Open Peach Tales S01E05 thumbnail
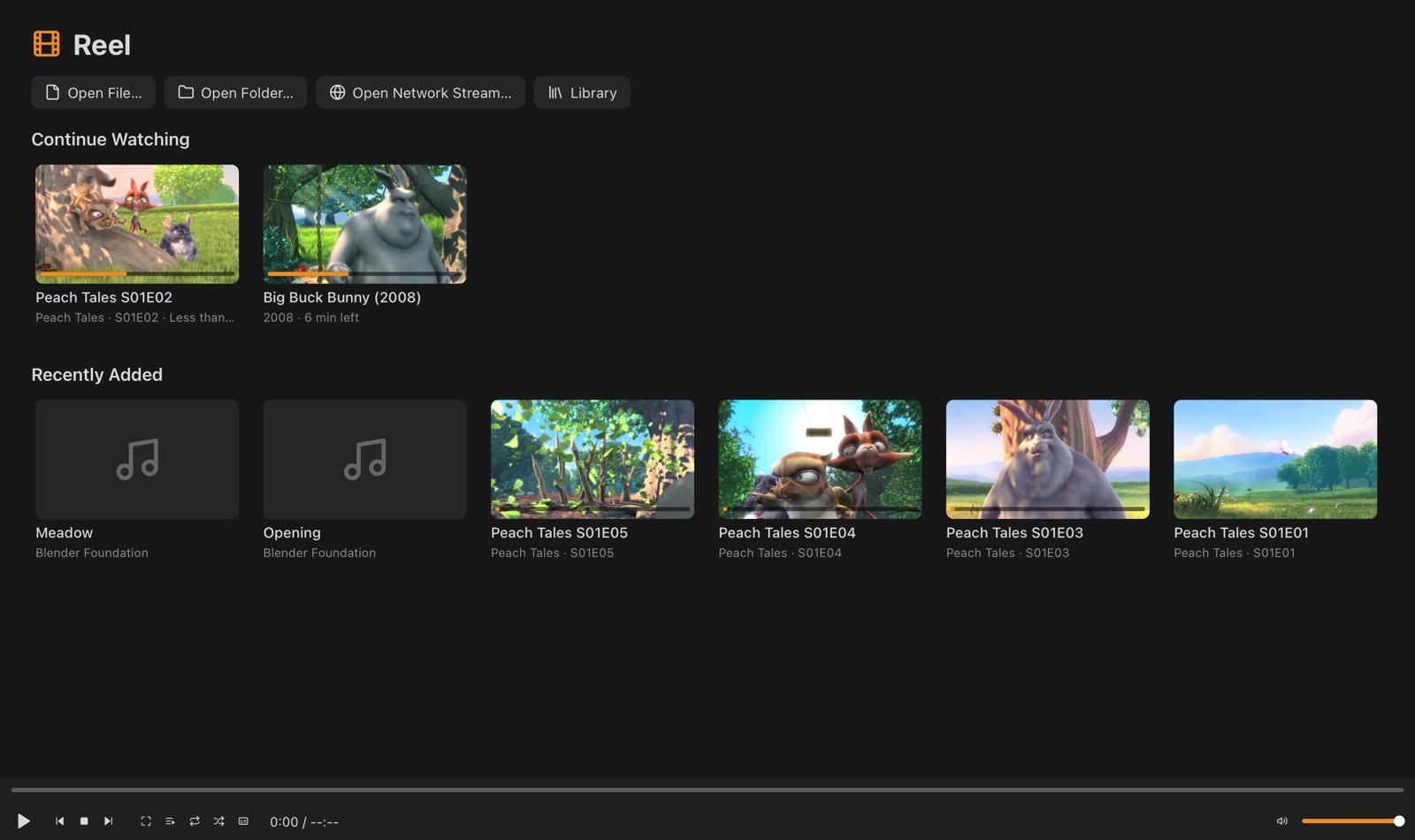Image resolution: width=1415 pixels, height=840 pixels. click(593, 459)
